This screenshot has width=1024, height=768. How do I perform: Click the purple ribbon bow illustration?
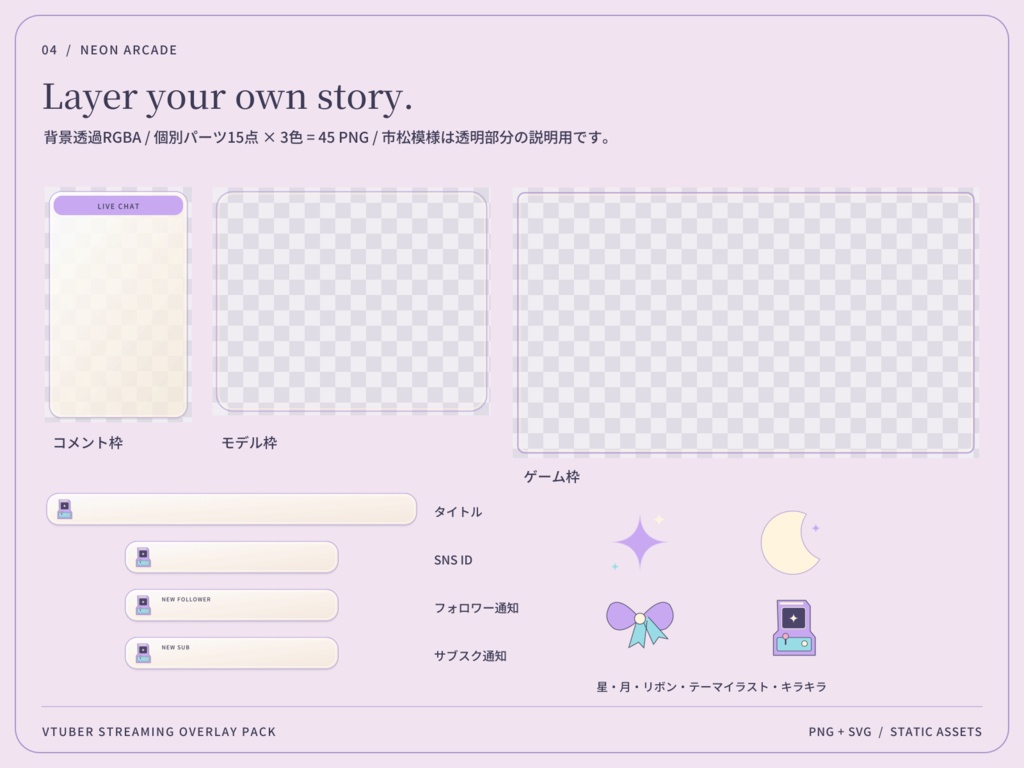click(x=640, y=624)
